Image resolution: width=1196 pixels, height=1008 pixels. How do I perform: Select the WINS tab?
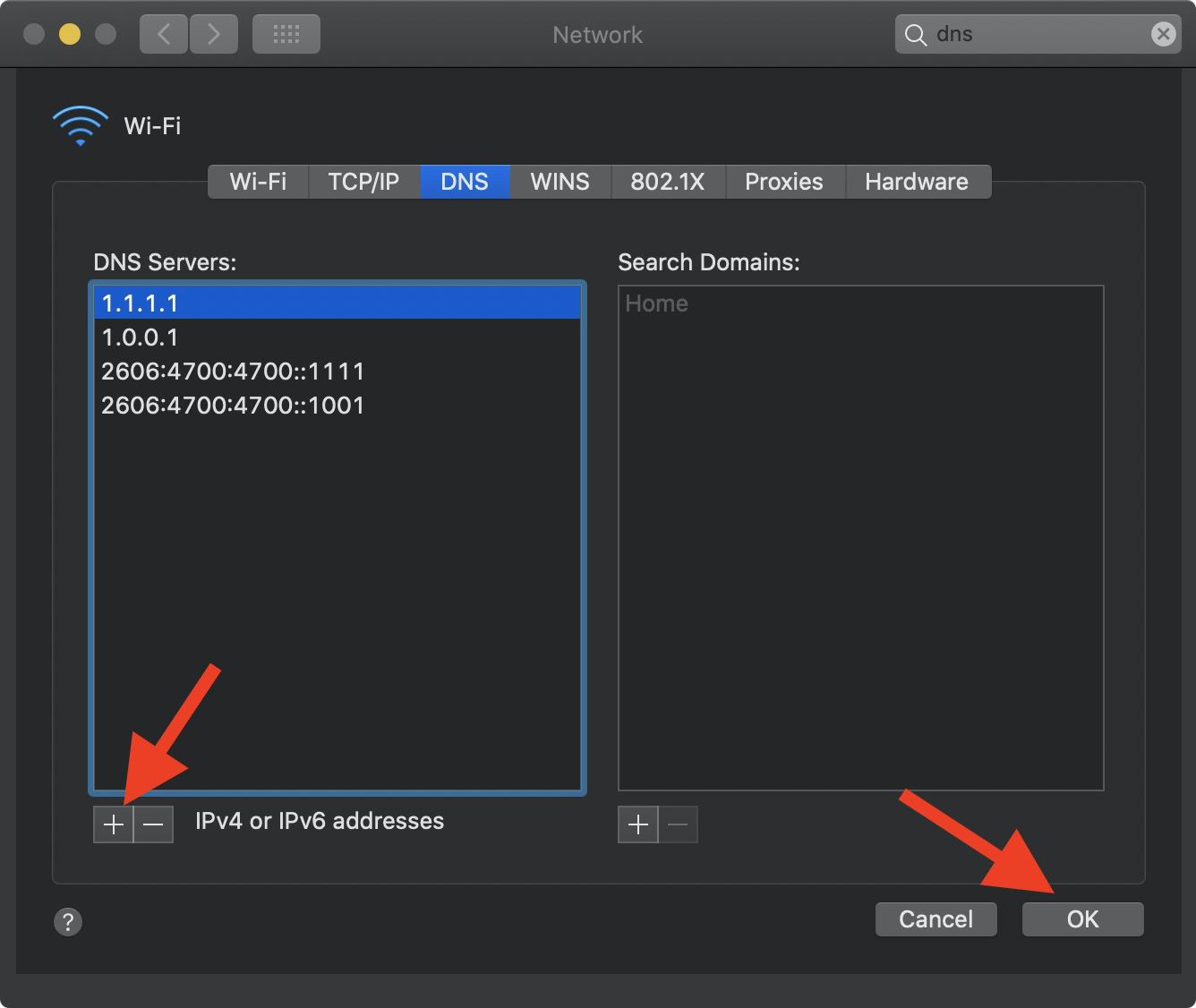click(x=560, y=182)
